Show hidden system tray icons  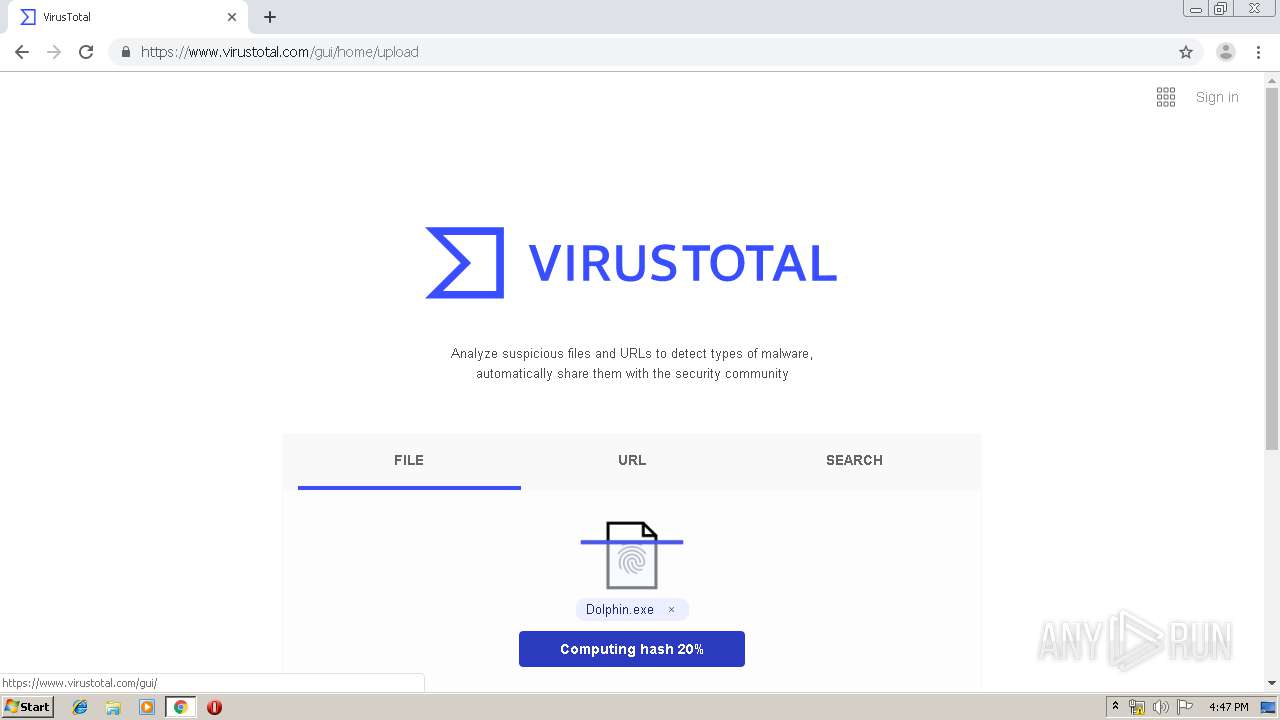tap(1115, 707)
